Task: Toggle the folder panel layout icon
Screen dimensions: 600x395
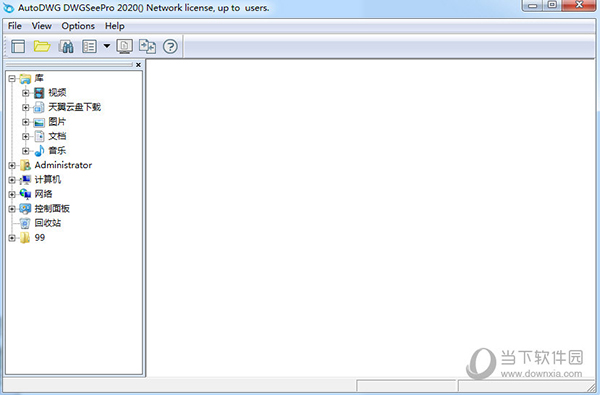Action: pos(18,47)
